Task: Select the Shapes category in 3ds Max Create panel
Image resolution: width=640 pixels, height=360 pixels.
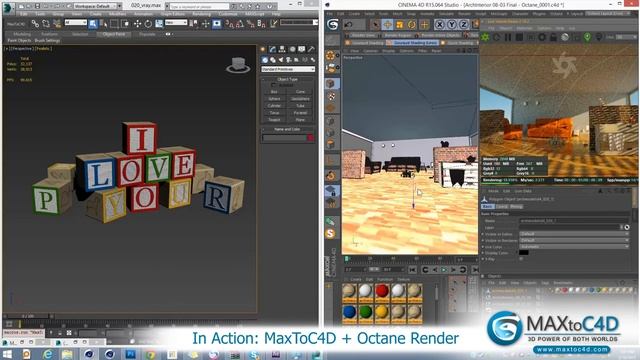Action: pyautogui.click(x=273, y=60)
